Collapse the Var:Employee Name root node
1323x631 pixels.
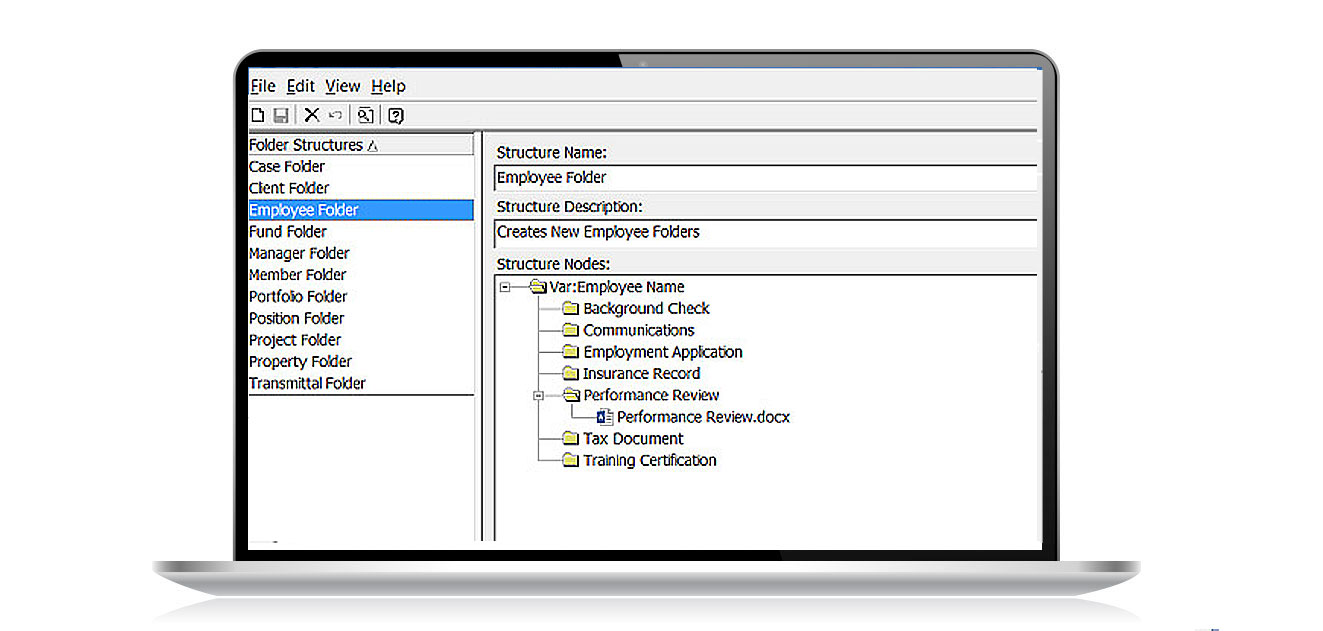pos(505,287)
